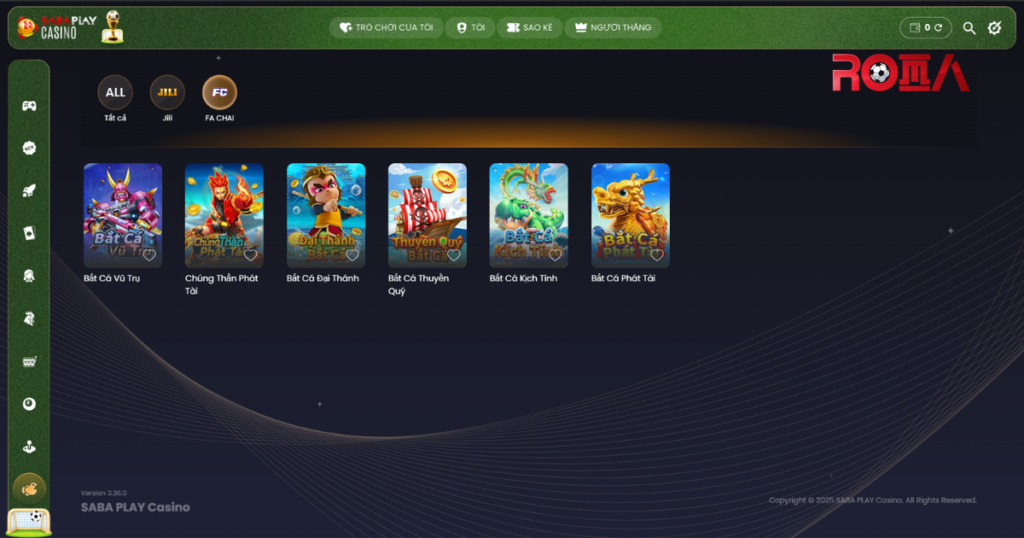Open the TÔI profile menu
Image resolution: width=1024 pixels, height=538 pixels.
pos(470,27)
